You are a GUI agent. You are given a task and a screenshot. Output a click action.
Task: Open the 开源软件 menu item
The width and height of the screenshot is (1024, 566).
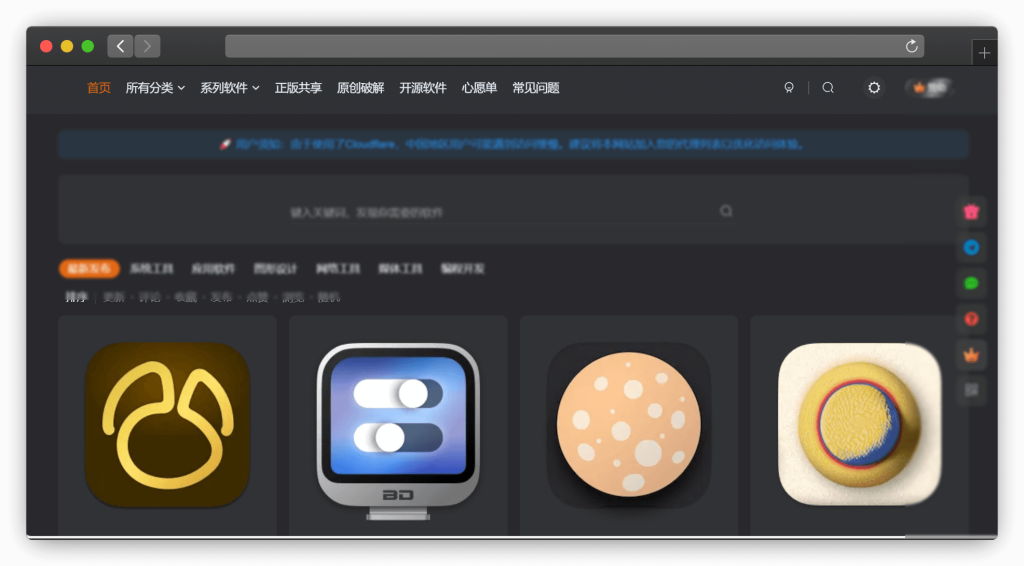(422, 88)
